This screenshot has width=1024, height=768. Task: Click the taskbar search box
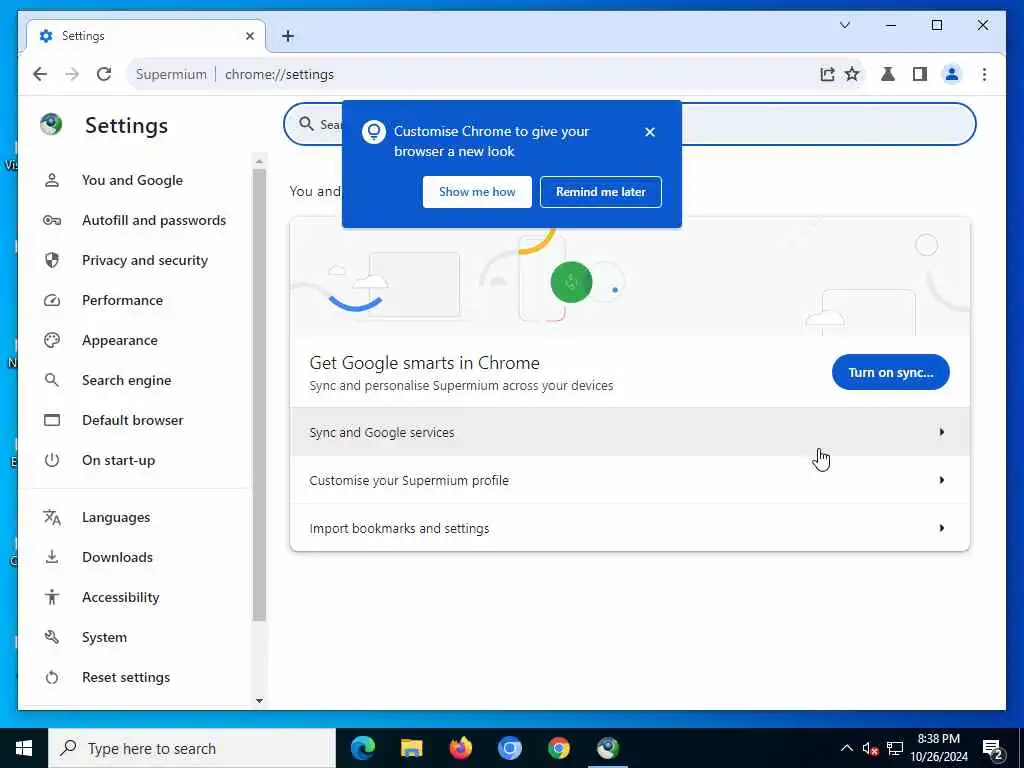pos(191,748)
